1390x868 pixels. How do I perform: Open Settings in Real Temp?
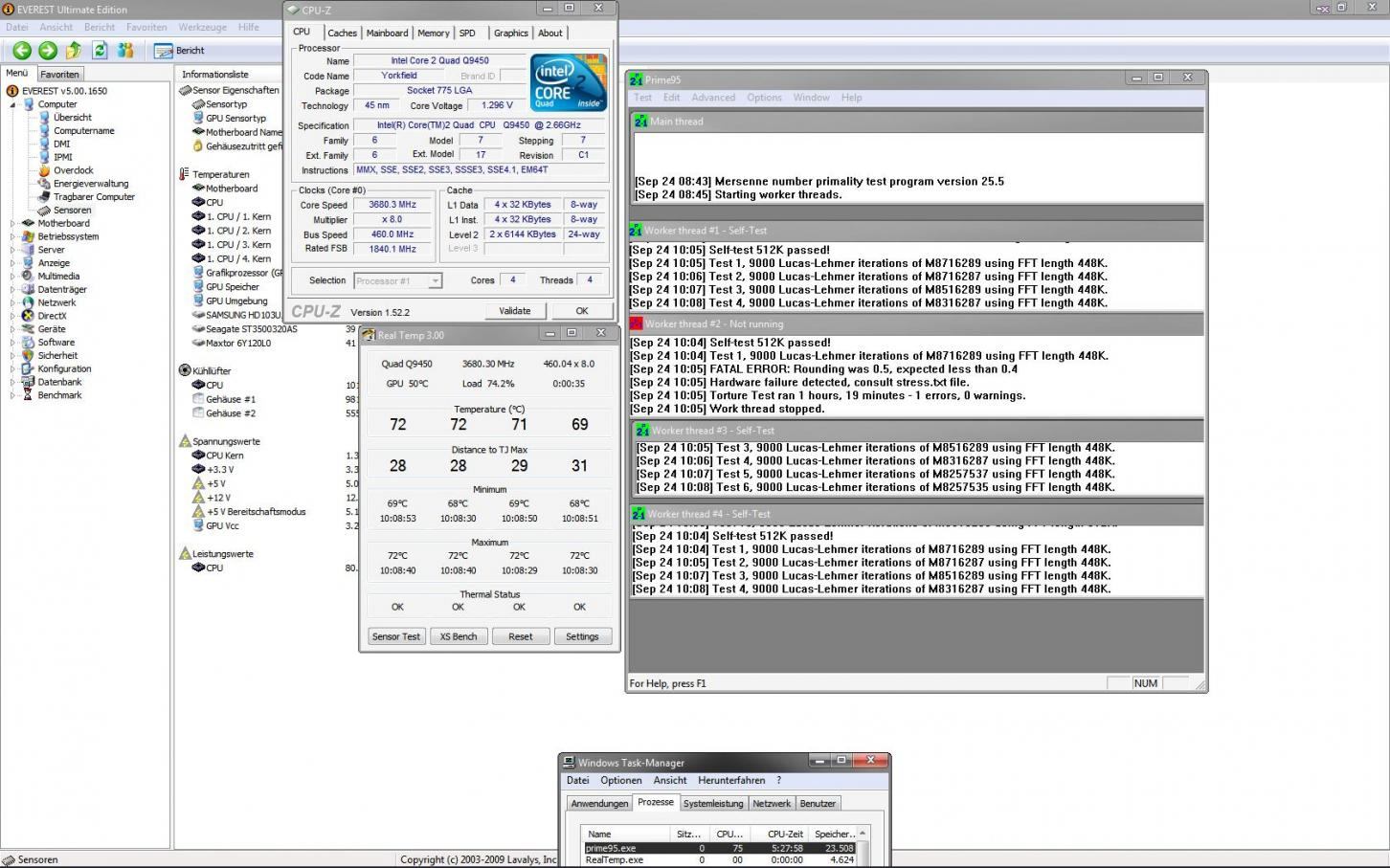tap(582, 636)
